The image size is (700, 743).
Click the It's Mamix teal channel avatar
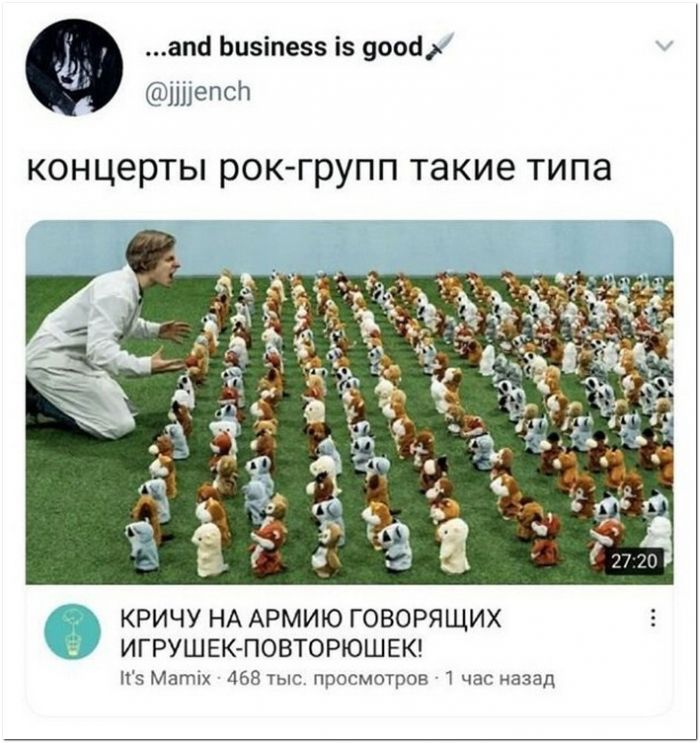coord(73,632)
